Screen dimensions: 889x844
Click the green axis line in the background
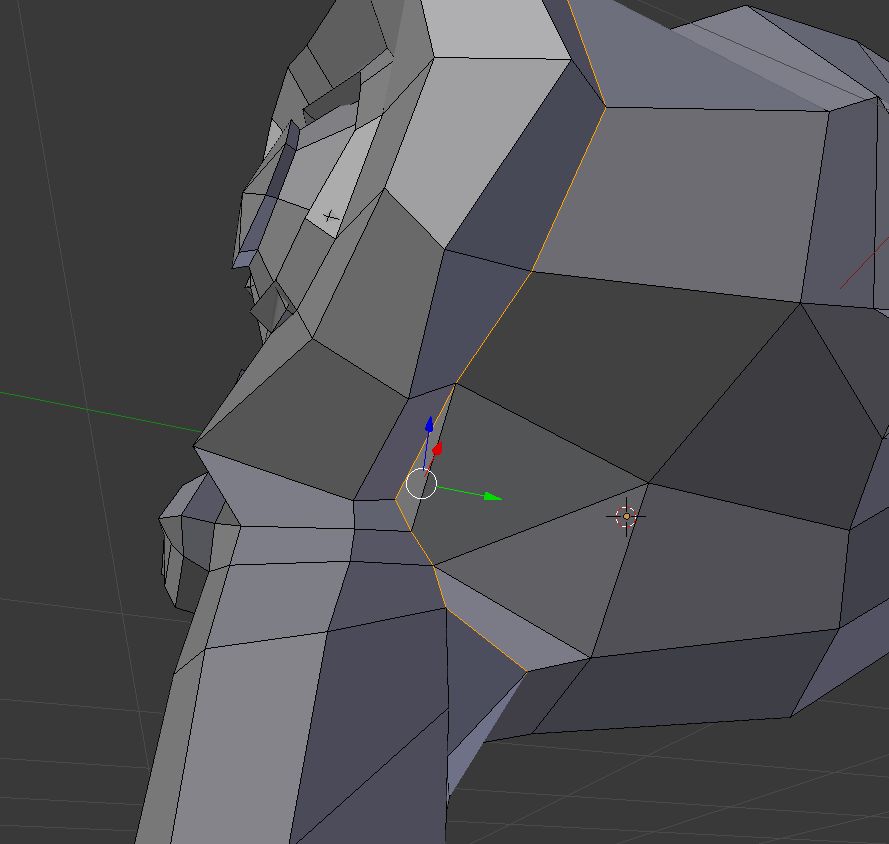pyautogui.click(x=100, y=411)
